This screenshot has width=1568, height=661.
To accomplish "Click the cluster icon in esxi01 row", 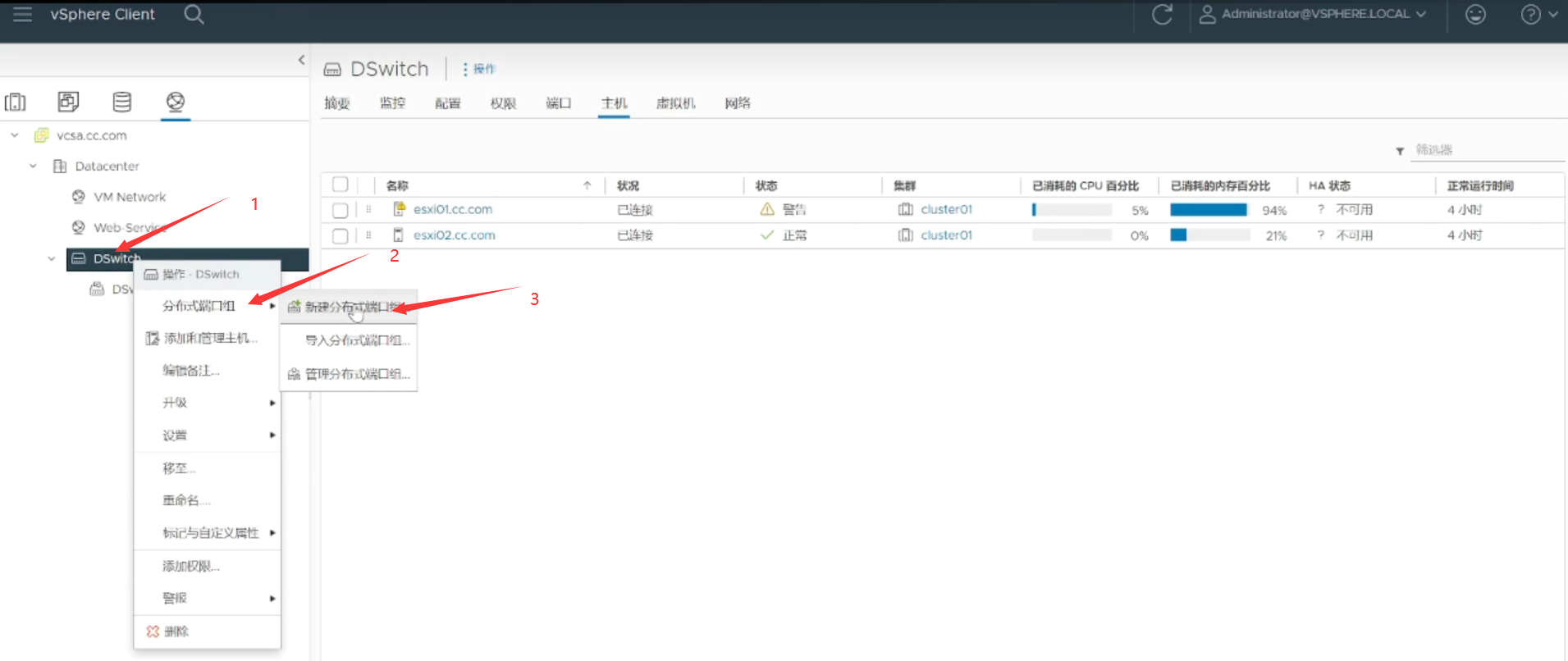I will [x=906, y=209].
